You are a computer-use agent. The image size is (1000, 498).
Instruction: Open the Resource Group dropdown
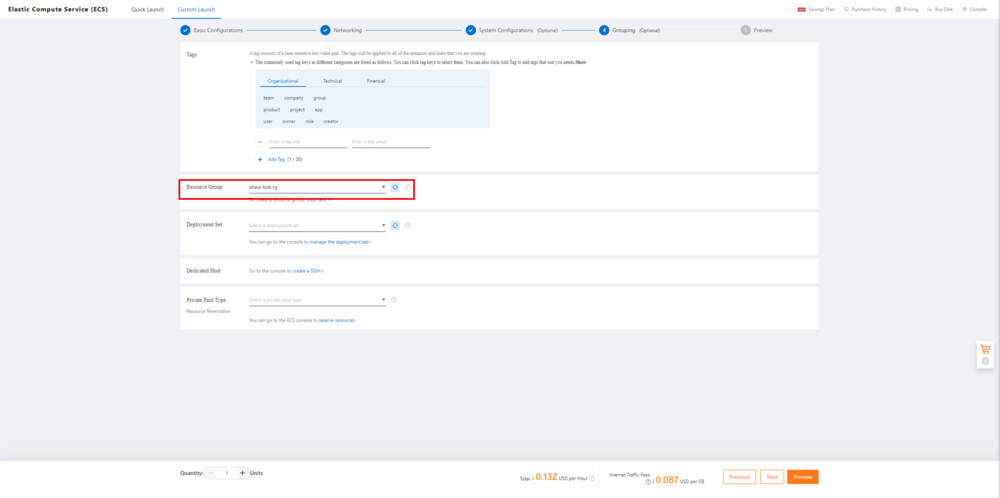pyautogui.click(x=317, y=187)
